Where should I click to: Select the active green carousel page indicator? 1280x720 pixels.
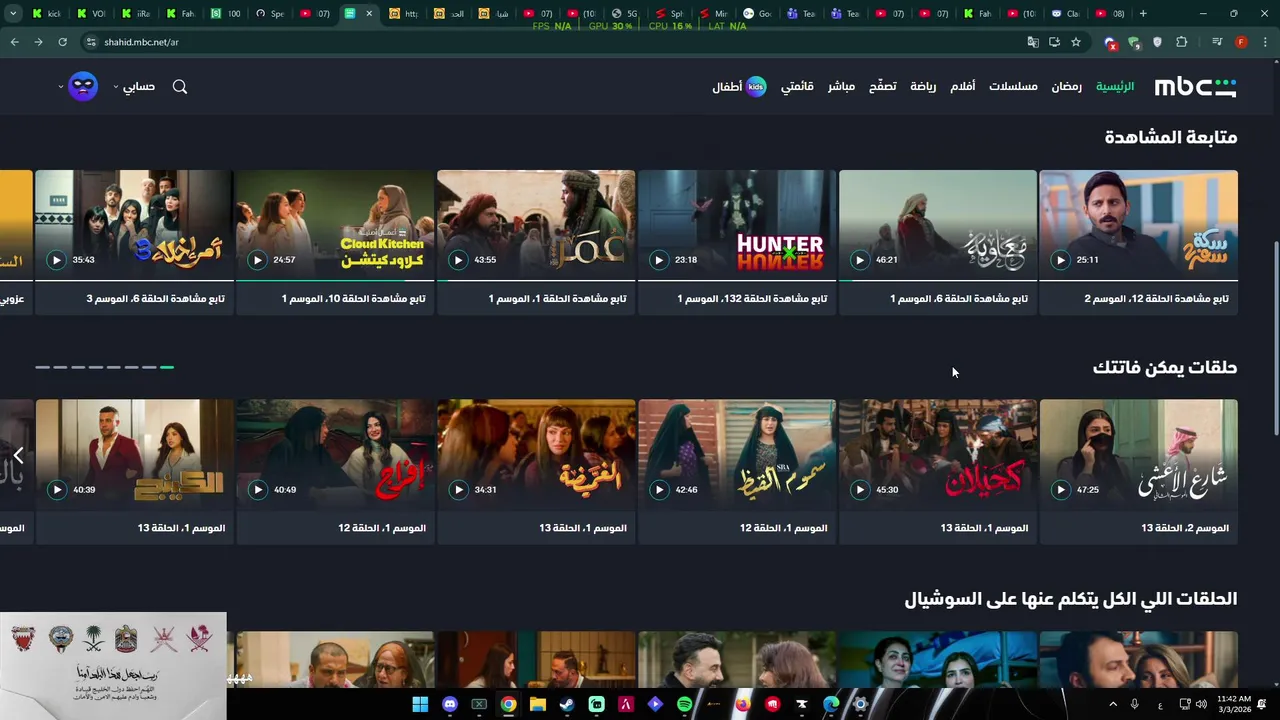167,367
